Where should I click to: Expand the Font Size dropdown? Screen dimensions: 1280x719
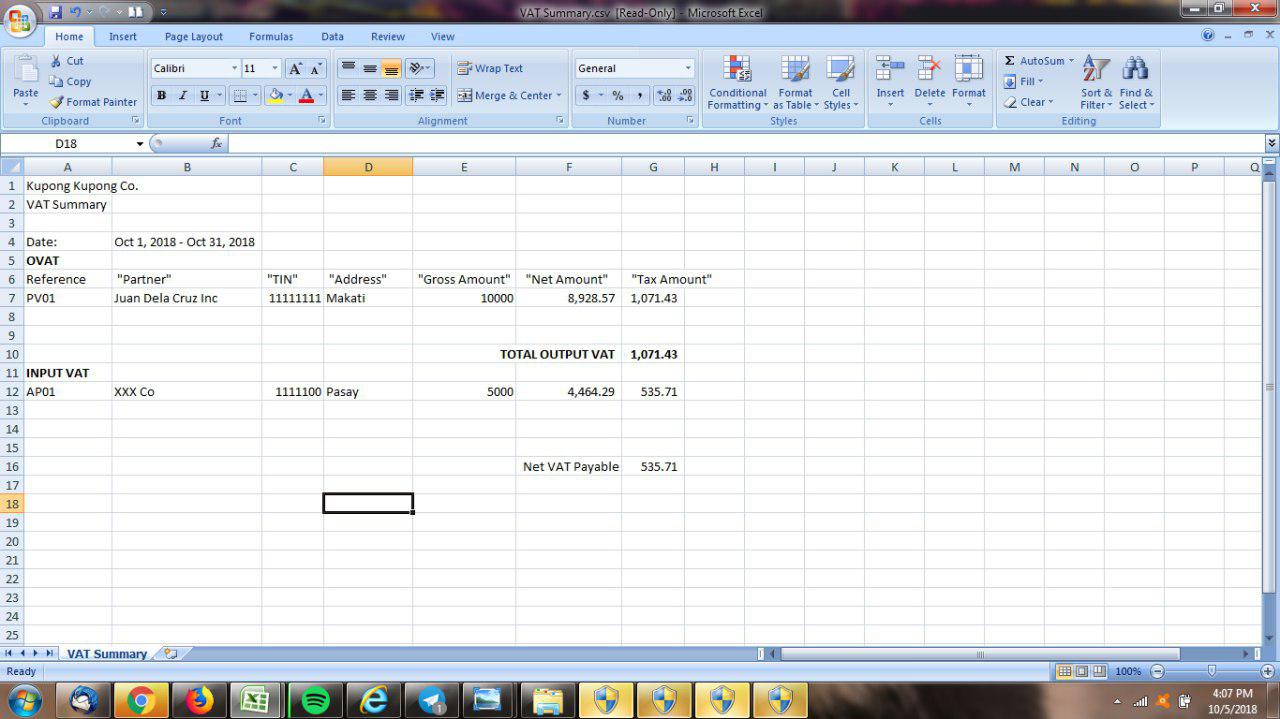tap(273, 68)
